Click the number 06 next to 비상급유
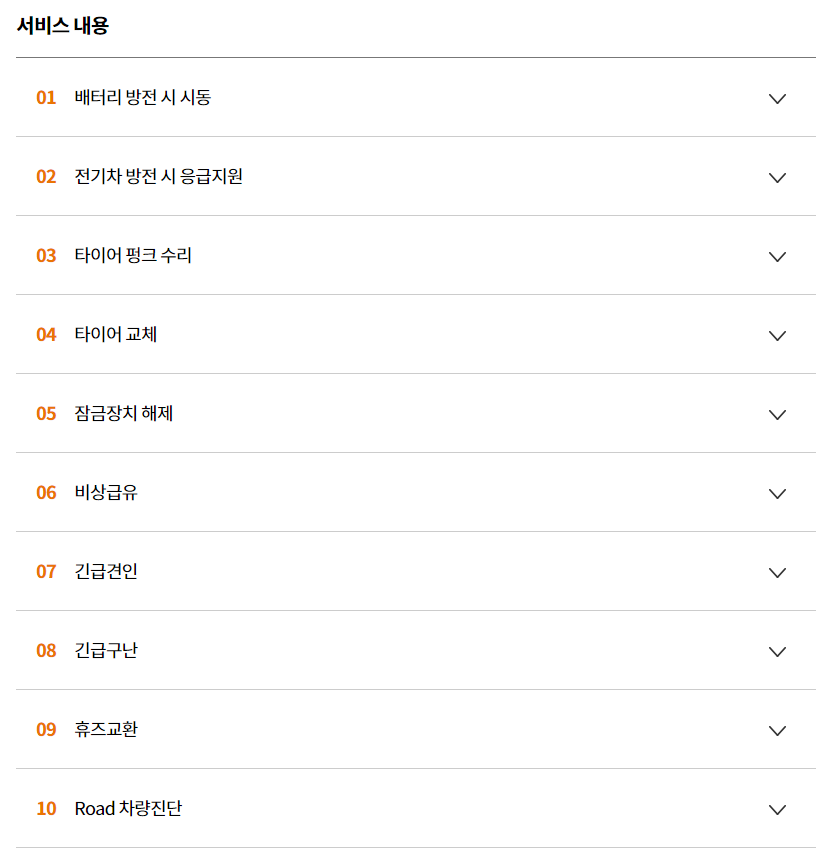Screen dimensions: 831x861 tap(45, 493)
